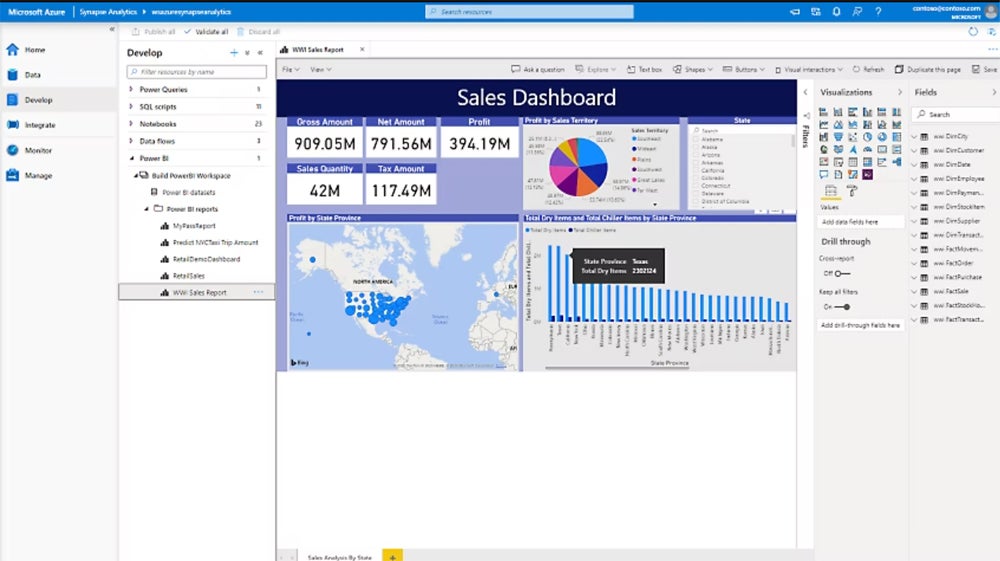Screen dimensions: 1000x561
Task: Check the California state checkbox
Action: [x=696, y=170]
